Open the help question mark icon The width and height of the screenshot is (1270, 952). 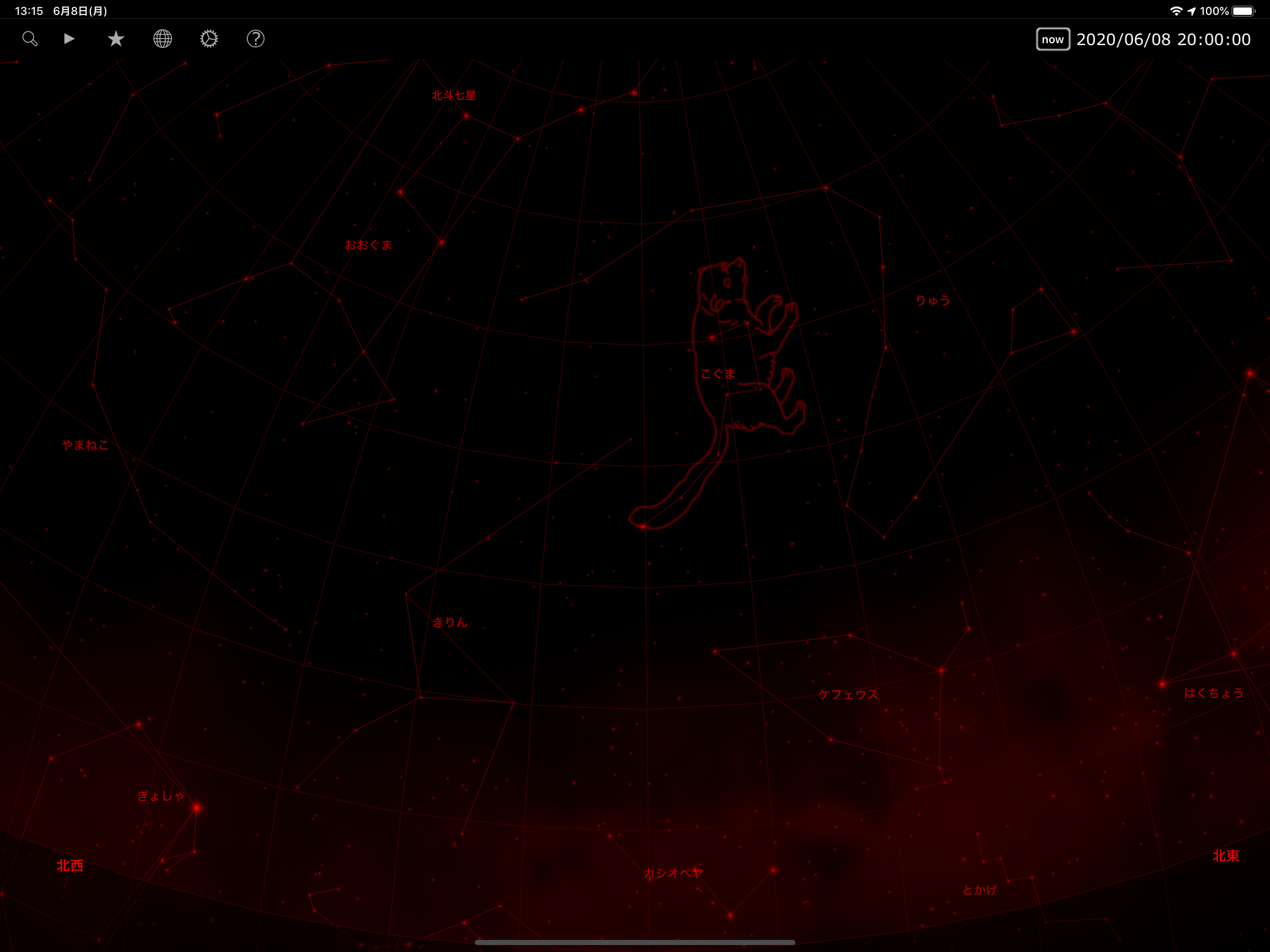click(256, 39)
